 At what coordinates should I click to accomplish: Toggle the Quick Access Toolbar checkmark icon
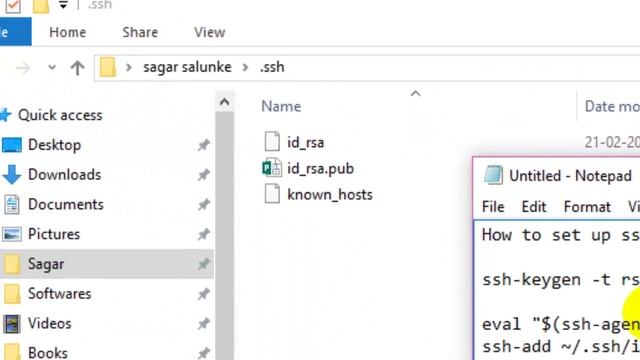pyautogui.click(x=13, y=6)
